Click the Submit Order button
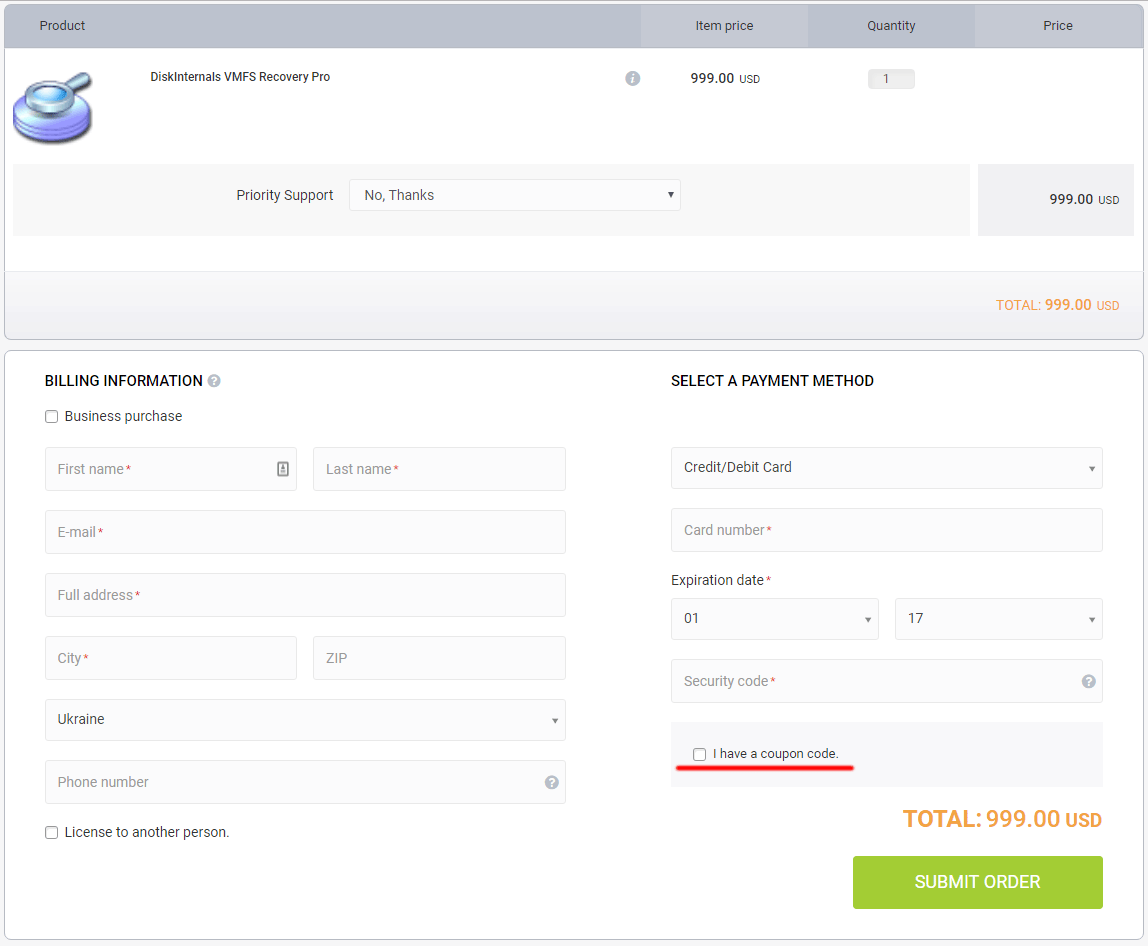Viewport: 1148px width, 946px height. pos(977,882)
